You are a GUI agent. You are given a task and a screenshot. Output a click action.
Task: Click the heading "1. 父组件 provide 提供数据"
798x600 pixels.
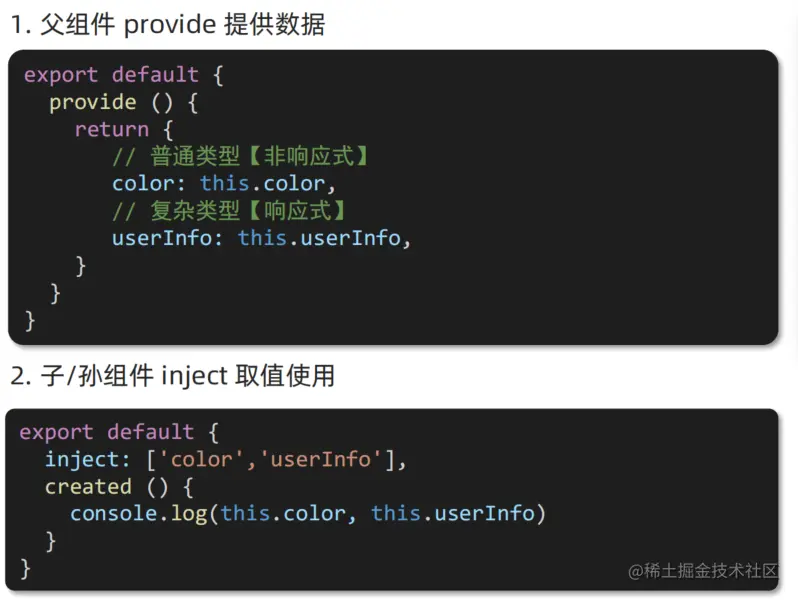168,24
